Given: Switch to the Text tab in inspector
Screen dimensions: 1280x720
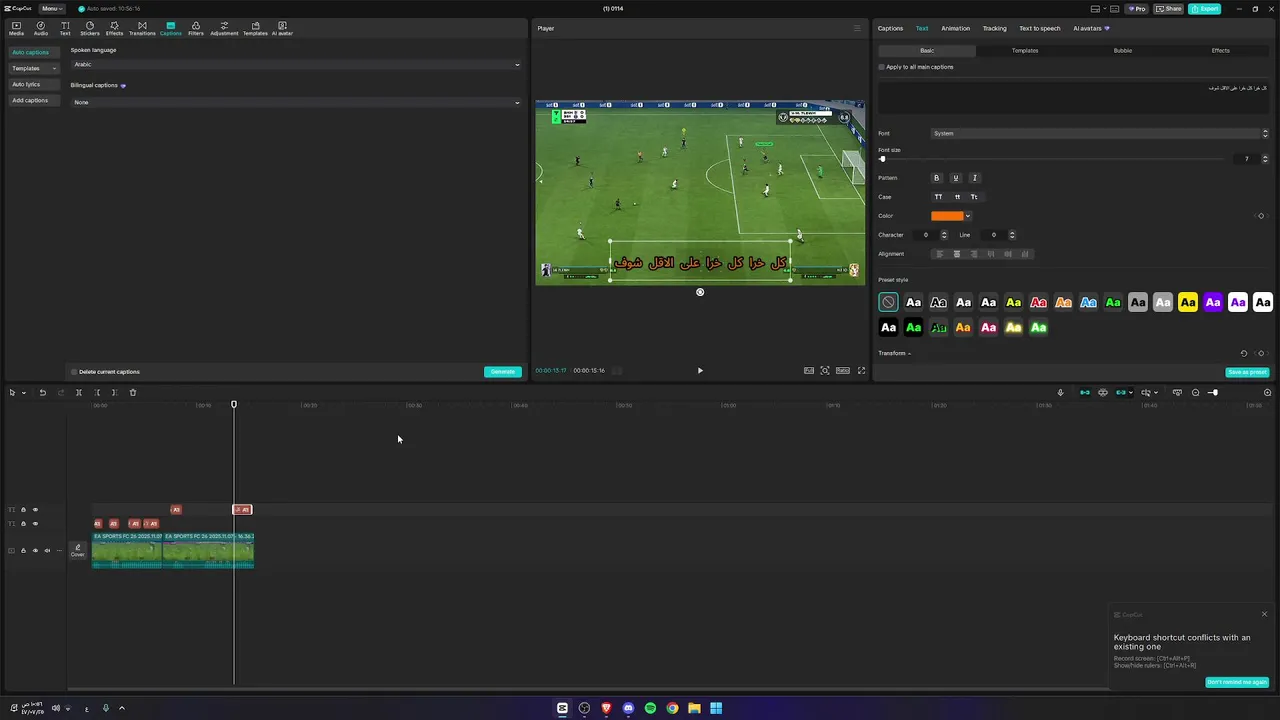Looking at the screenshot, I should [922, 28].
